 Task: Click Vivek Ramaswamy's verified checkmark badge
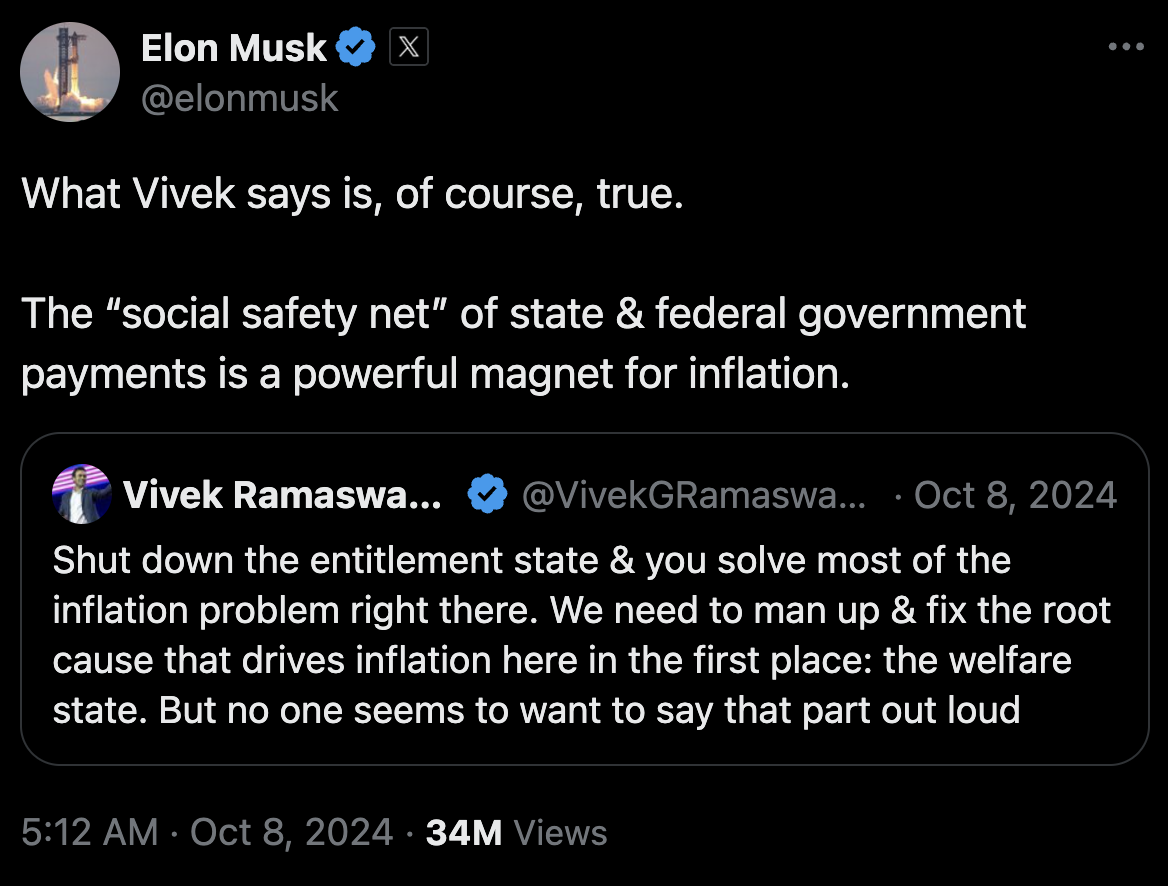click(487, 494)
